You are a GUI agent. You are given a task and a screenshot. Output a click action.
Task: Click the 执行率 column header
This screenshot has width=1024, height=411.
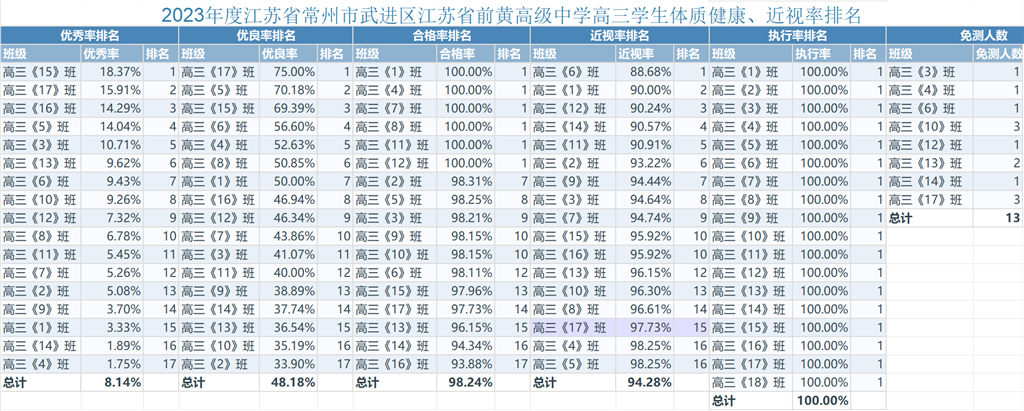(x=822, y=54)
